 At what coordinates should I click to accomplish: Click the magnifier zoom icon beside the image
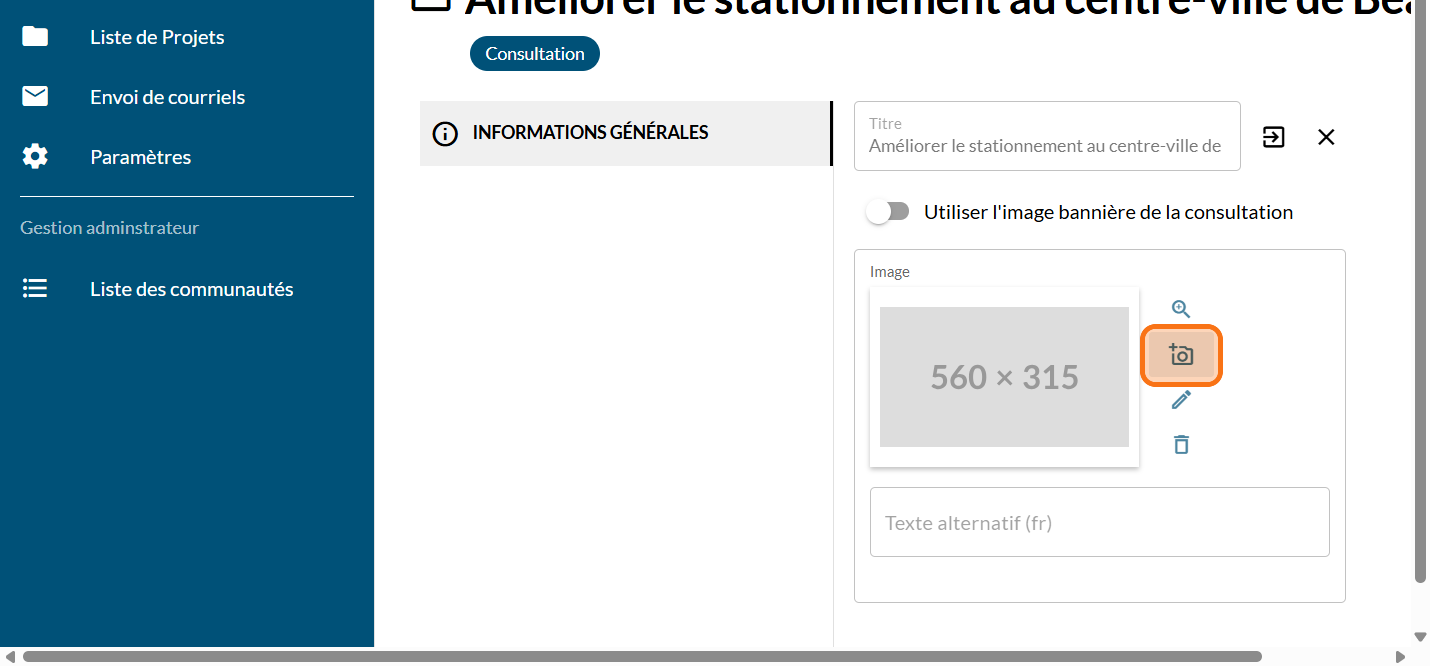pos(1181,310)
